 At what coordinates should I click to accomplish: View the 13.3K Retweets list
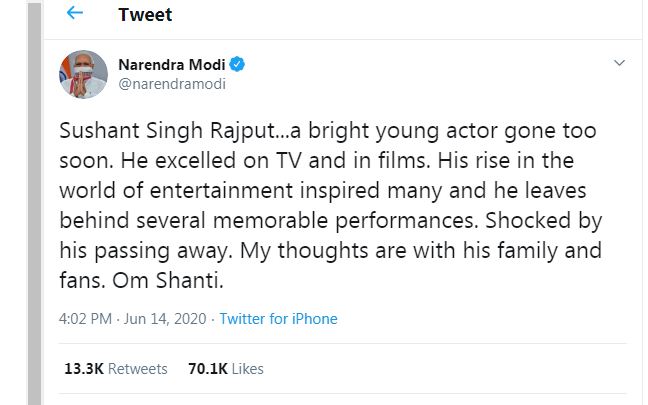click(x=116, y=369)
